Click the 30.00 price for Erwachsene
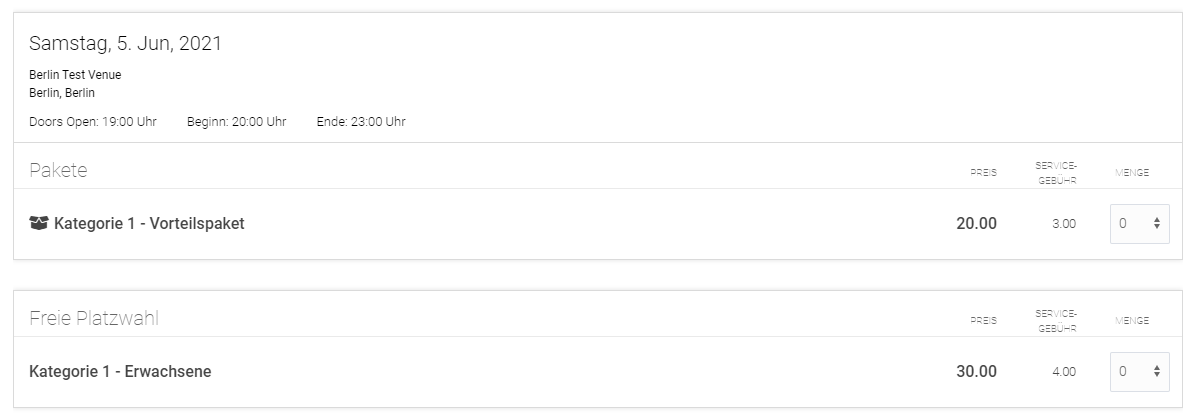1190x414 pixels. 976,372
